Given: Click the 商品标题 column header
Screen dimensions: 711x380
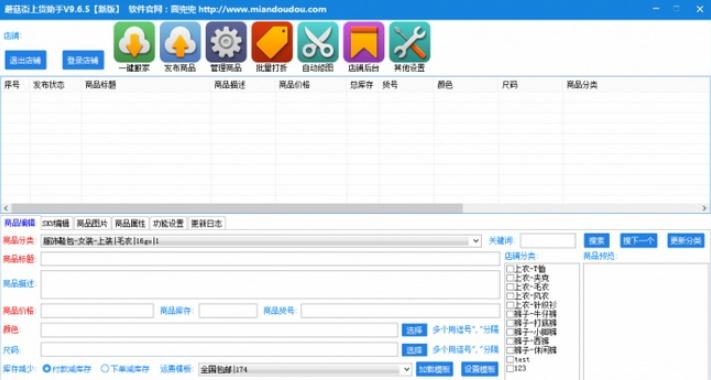Looking at the screenshot, I should (146, 85).
